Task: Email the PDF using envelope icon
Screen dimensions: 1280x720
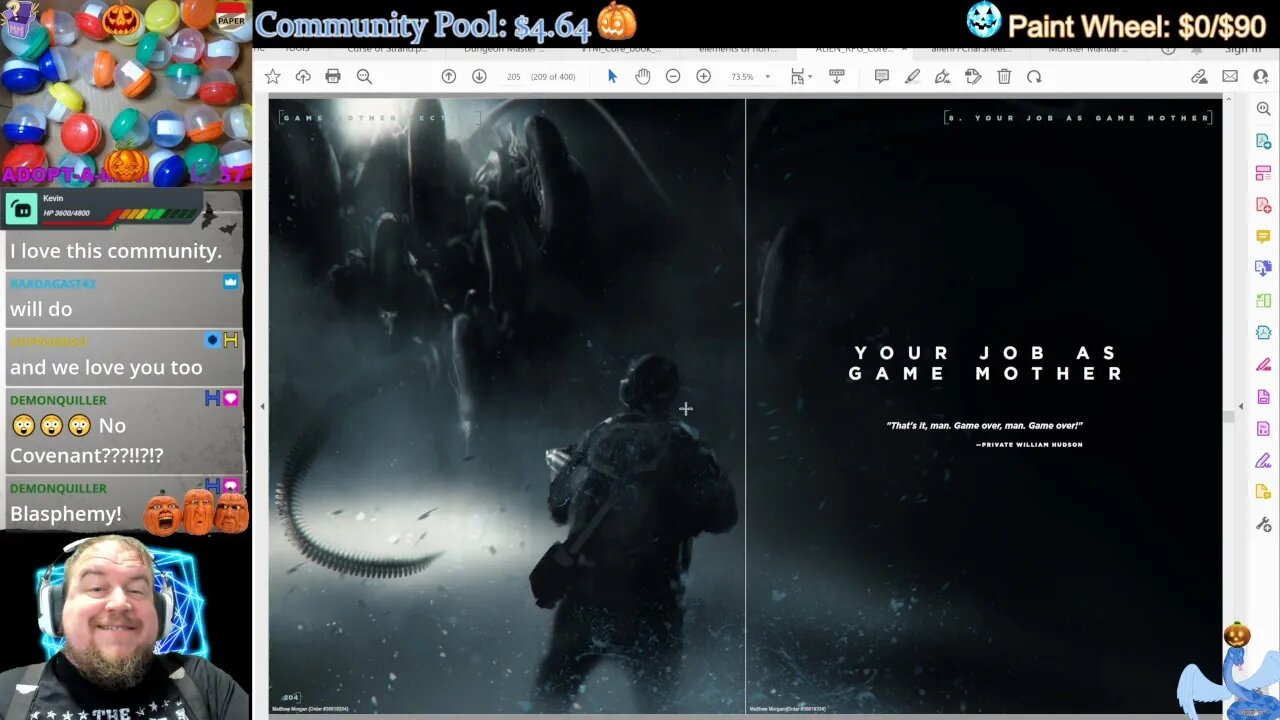Action: coord(1230,77)
